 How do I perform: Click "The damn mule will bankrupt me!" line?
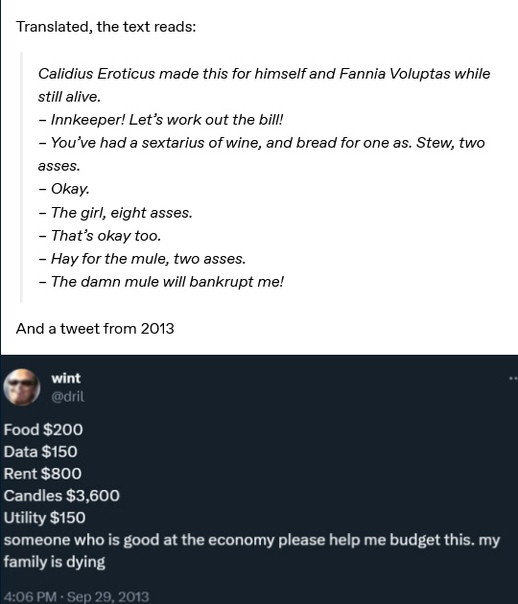(161, 282)
